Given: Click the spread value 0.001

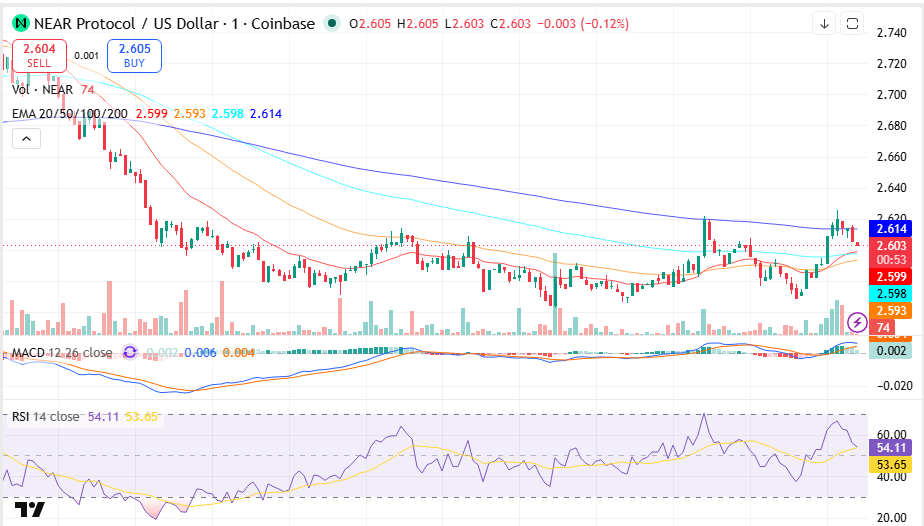Looking at the screenshot, I should [87, 55].
